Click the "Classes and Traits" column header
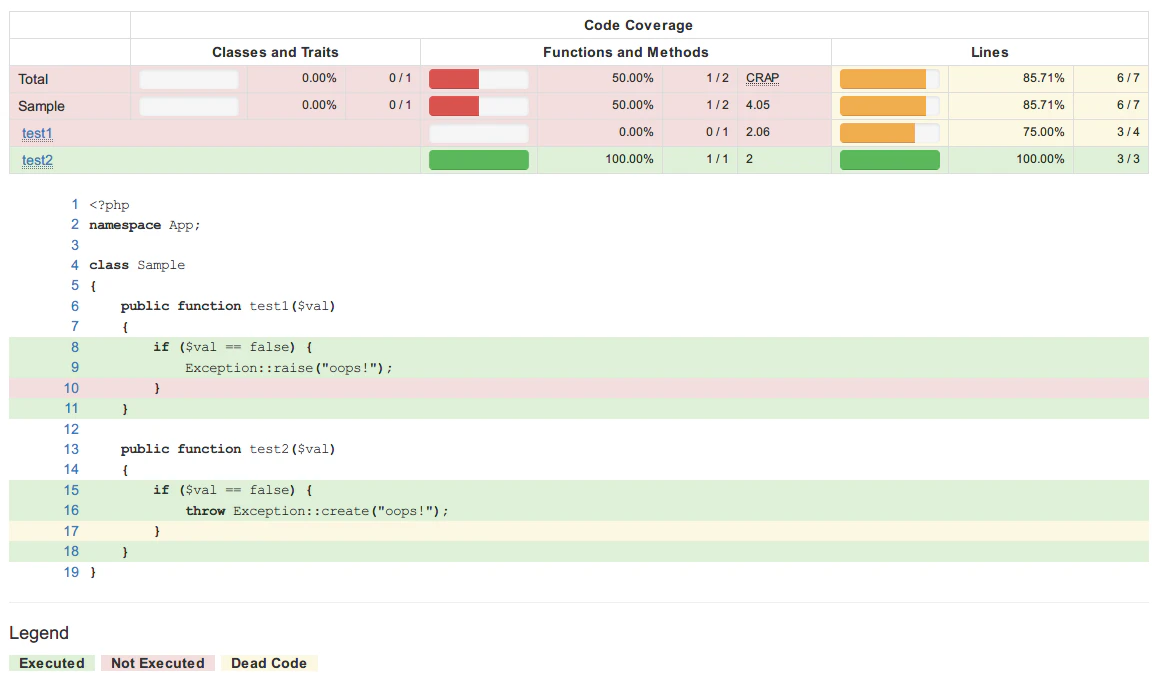 275,52
